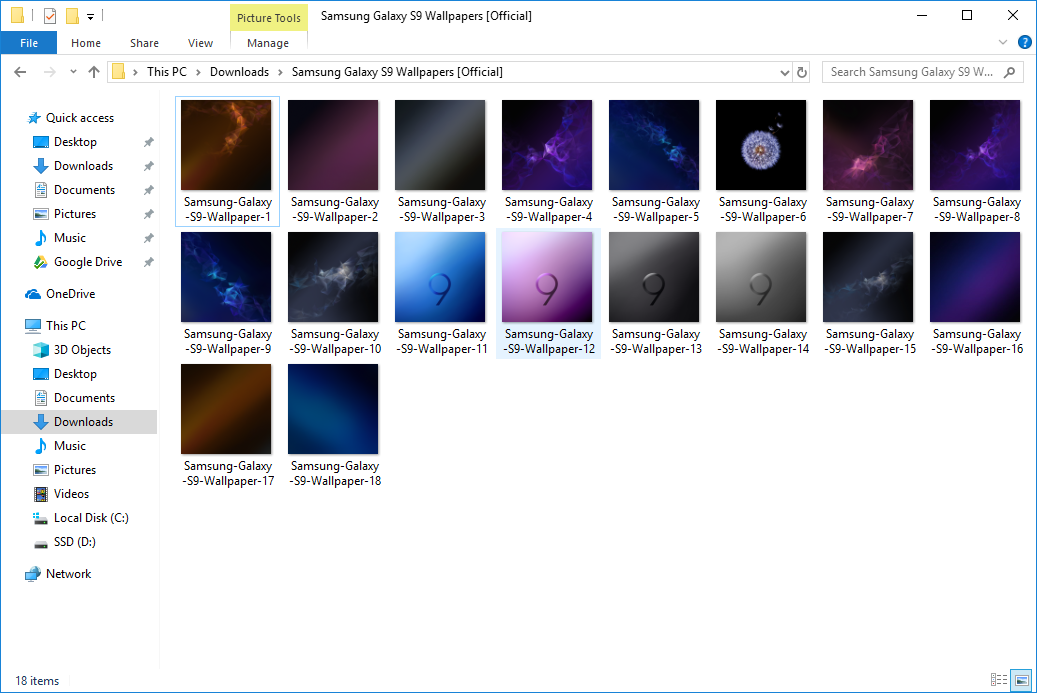Open pinned Pictures under Quick access
Screen dimensions: 1037x693
pyautogui.click(x=75, y=214)
